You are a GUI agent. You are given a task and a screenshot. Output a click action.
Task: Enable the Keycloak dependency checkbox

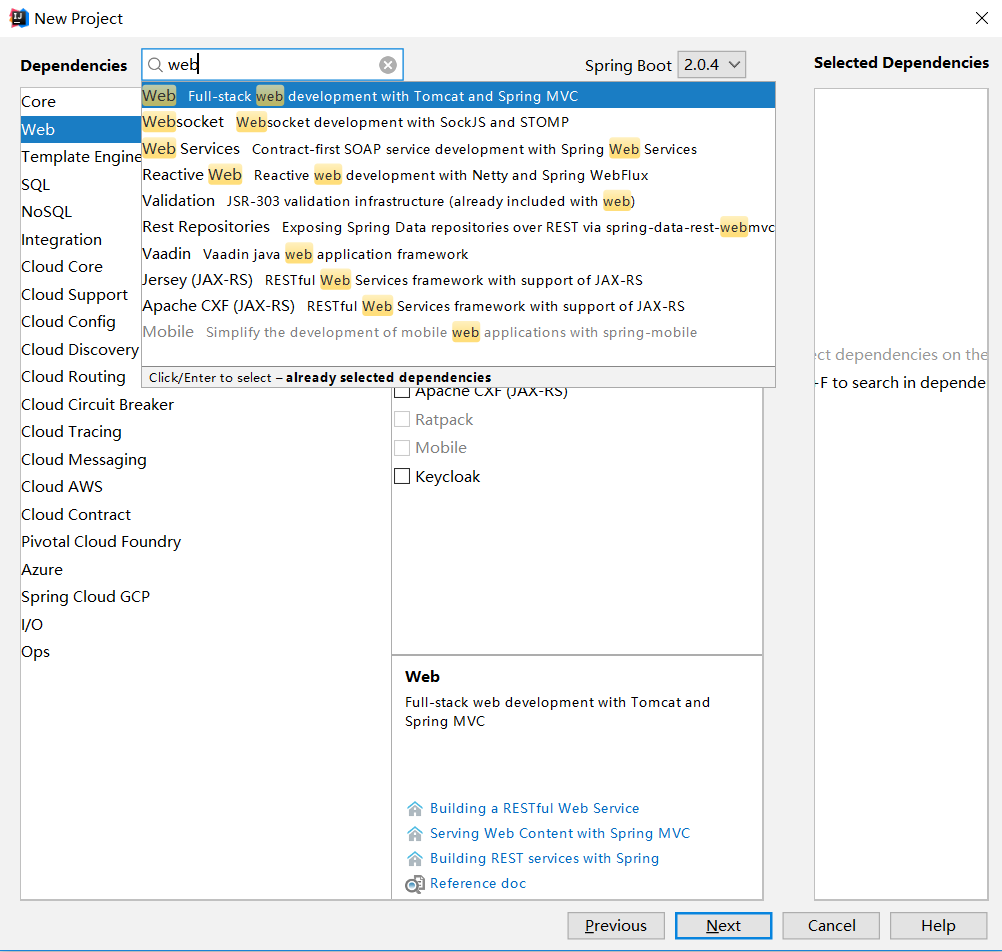tap(402, 476)
